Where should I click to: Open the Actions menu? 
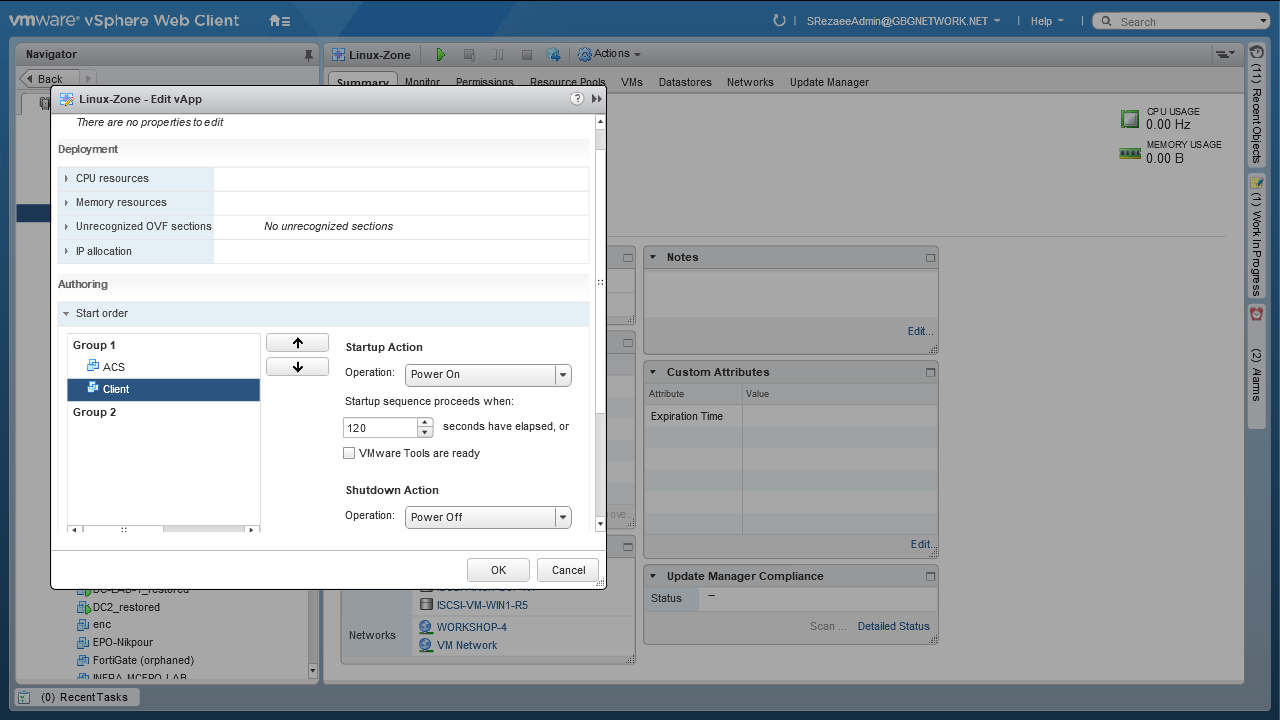coord(610,54)
